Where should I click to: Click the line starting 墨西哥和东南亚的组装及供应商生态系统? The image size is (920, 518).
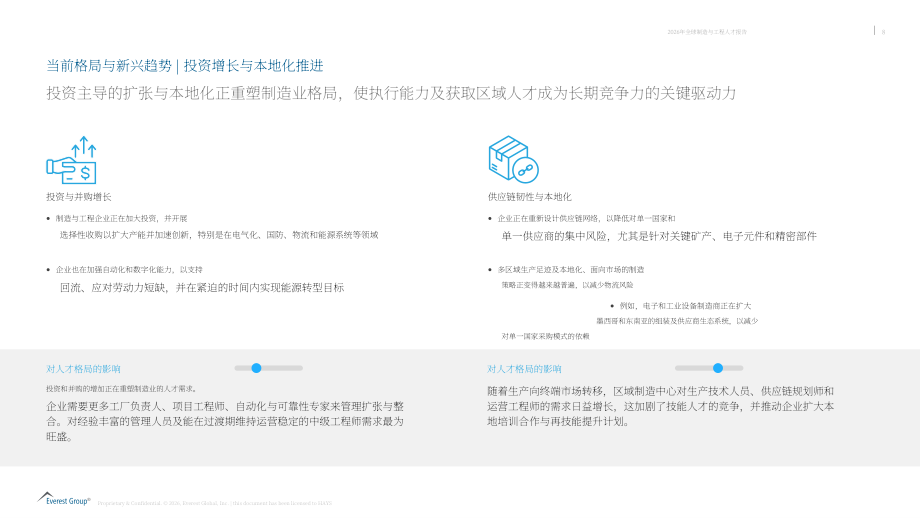click(x=677, y=321)
